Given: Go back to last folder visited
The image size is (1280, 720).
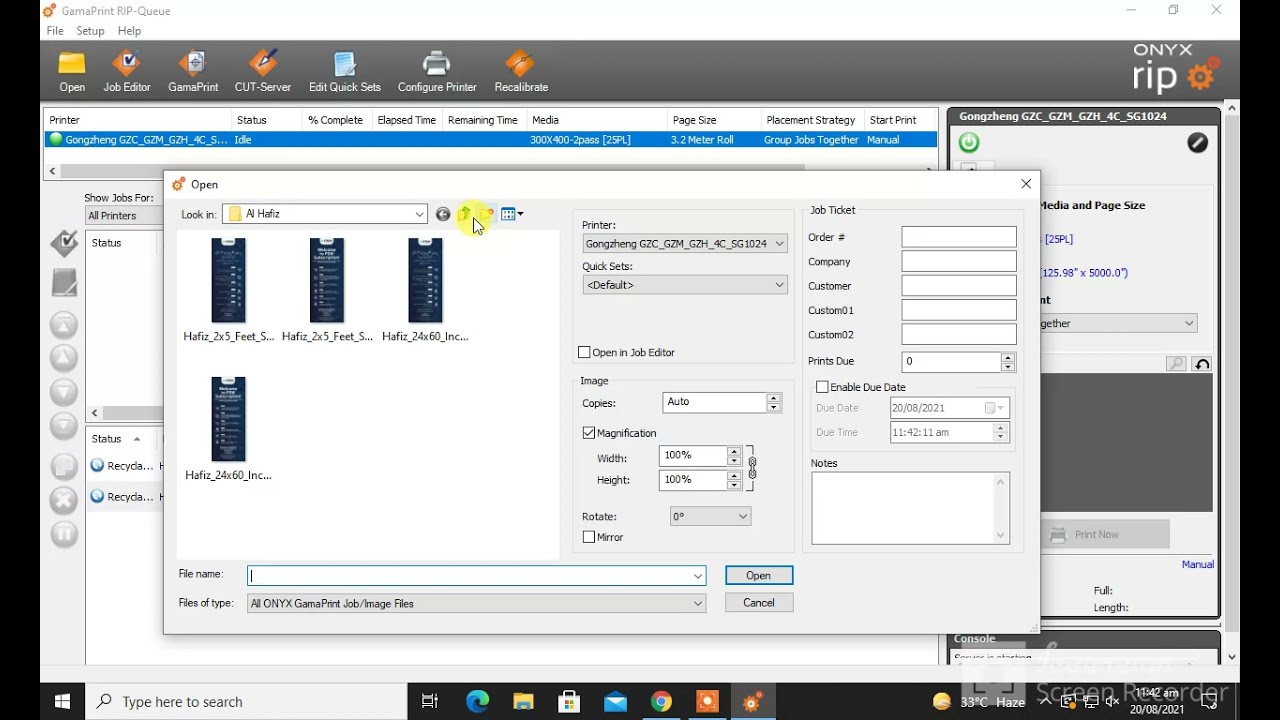Looking at the screenshot, I should pos(443,214).
